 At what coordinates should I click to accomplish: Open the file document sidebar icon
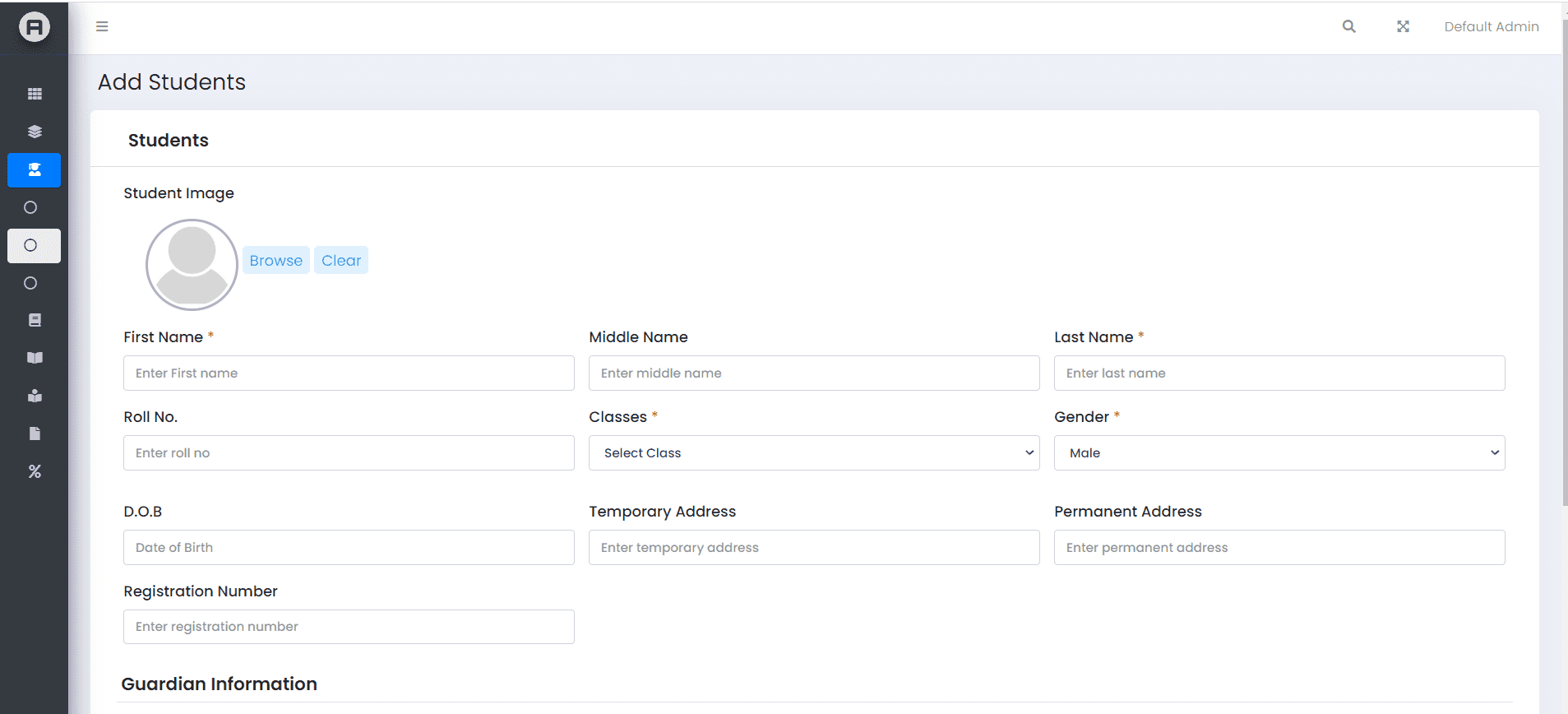(35, 433)
